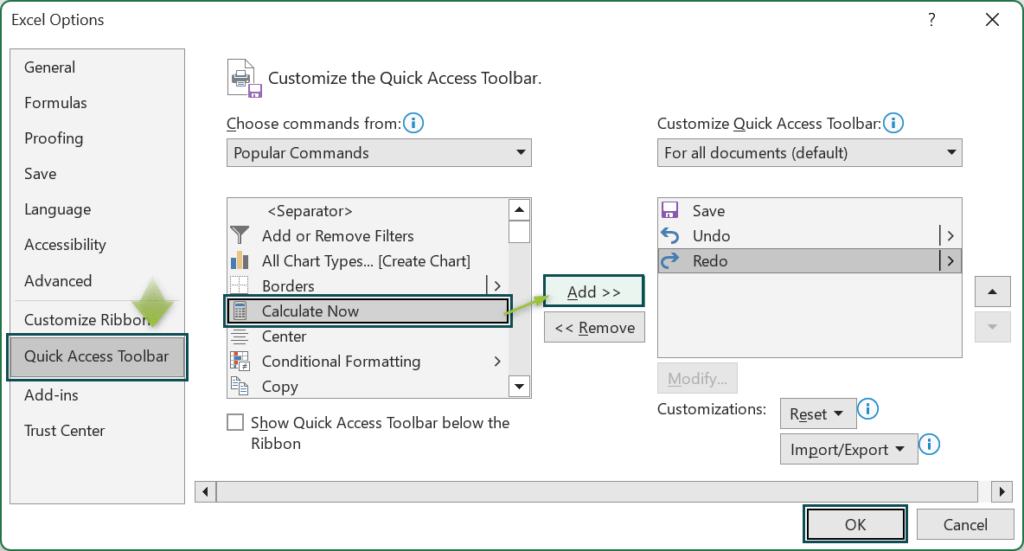Image resolution: width=1024 pixels, height=551 pixels.
Task: Click the Conditional Formatting icon
Action: tap(240, 361)
